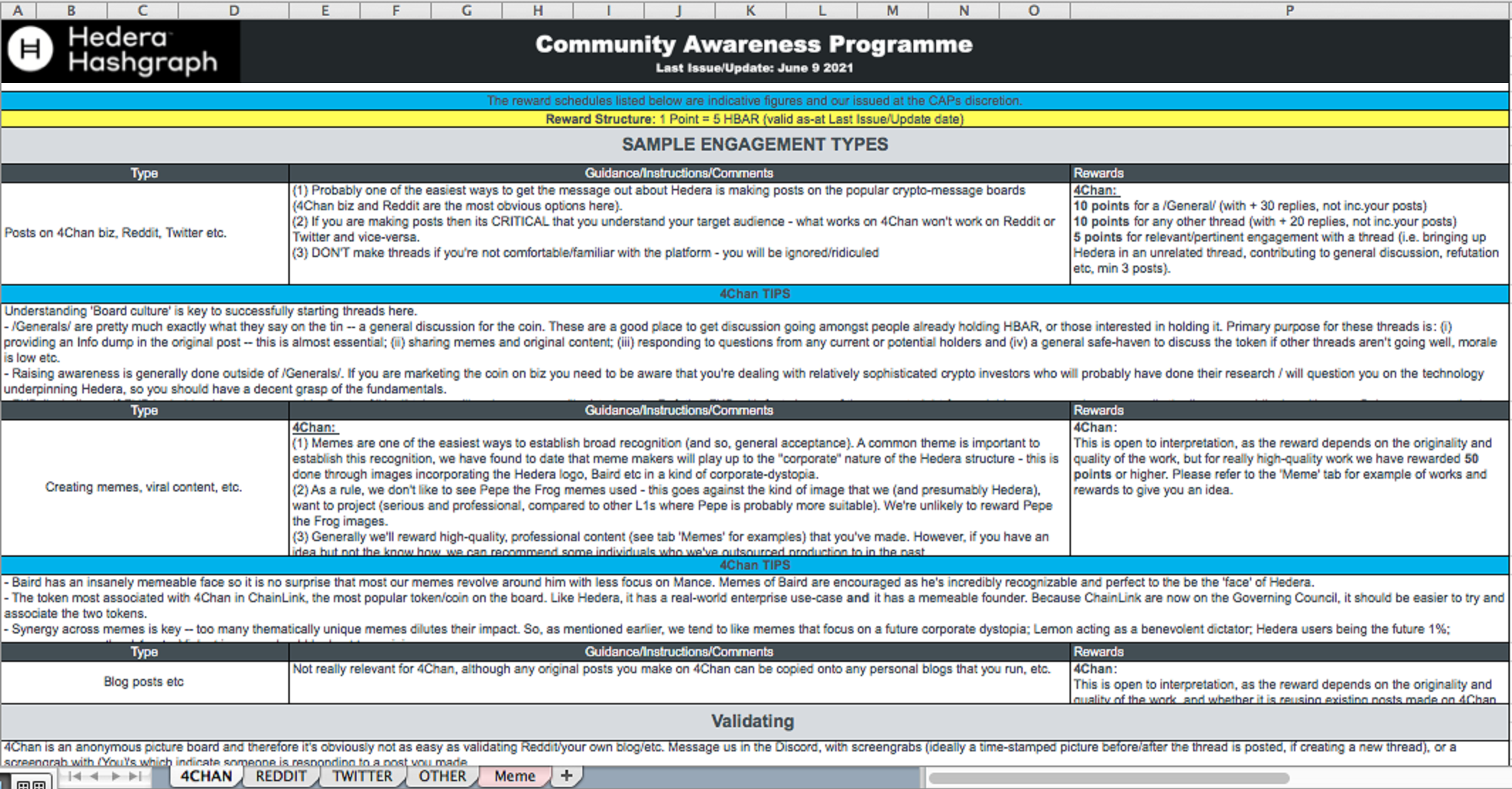Click the Hedera Hashgraph logo
The width and height of the screenshot is (1512, 789).
[x=120, y=50]
